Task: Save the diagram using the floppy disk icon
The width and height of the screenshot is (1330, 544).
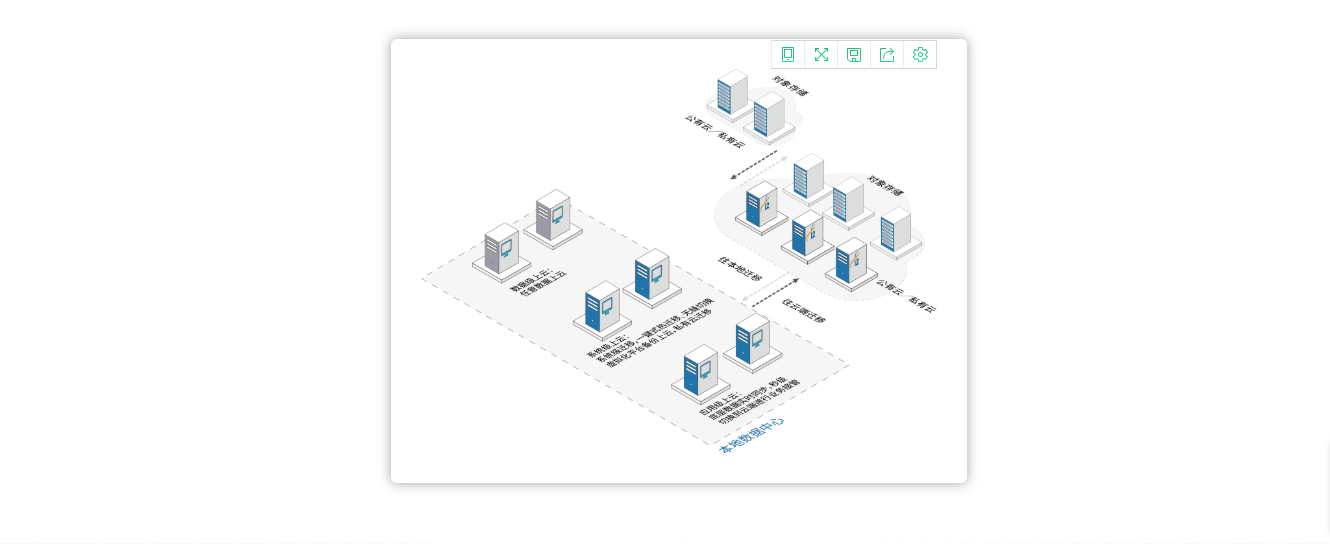Action: pyautogui.click(x=854, y=55)
